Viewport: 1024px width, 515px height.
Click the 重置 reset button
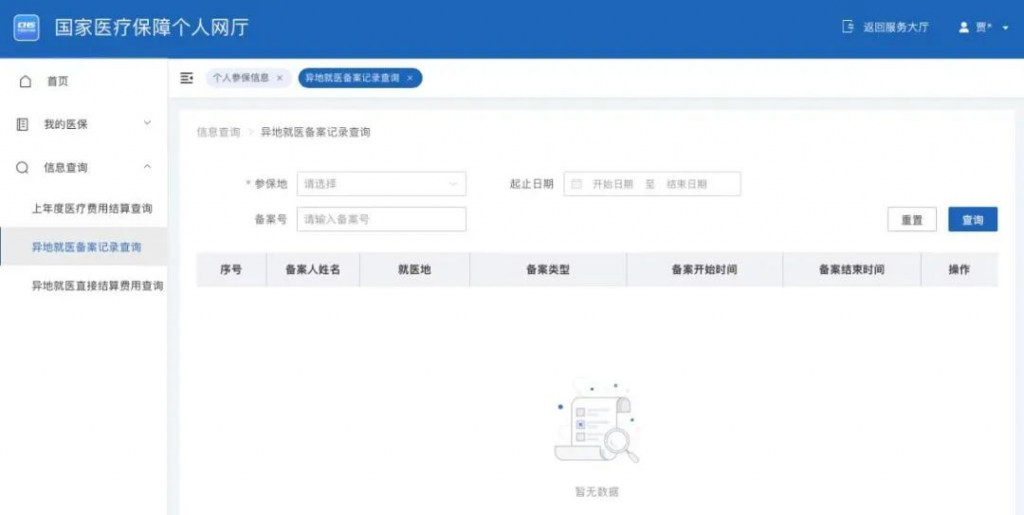coord(912,219)
